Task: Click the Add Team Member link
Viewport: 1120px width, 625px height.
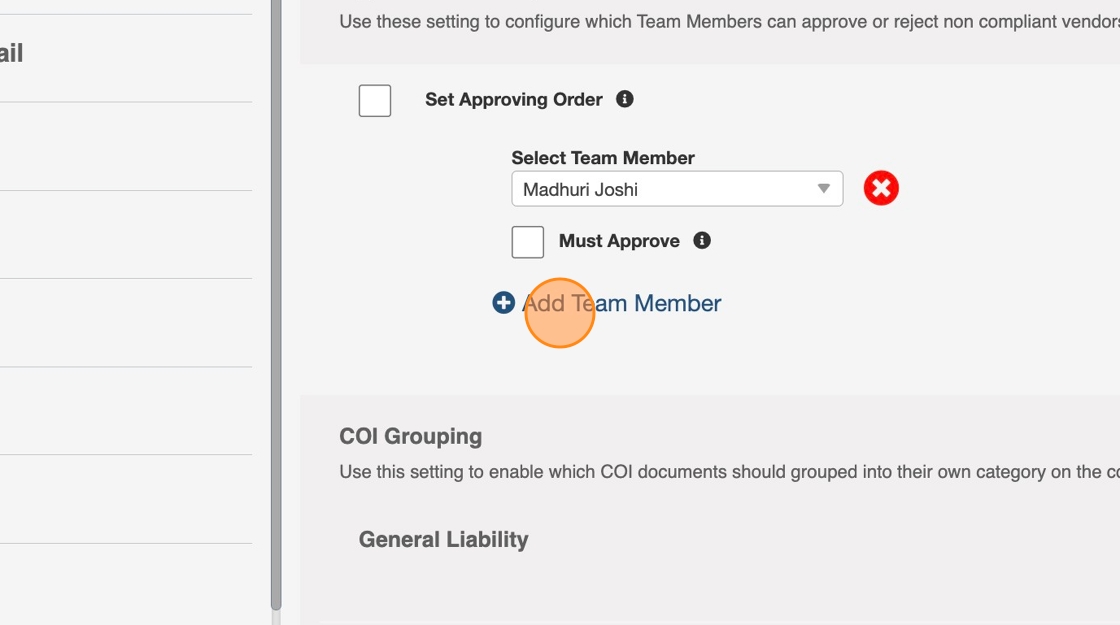Action: coord(622,303)
